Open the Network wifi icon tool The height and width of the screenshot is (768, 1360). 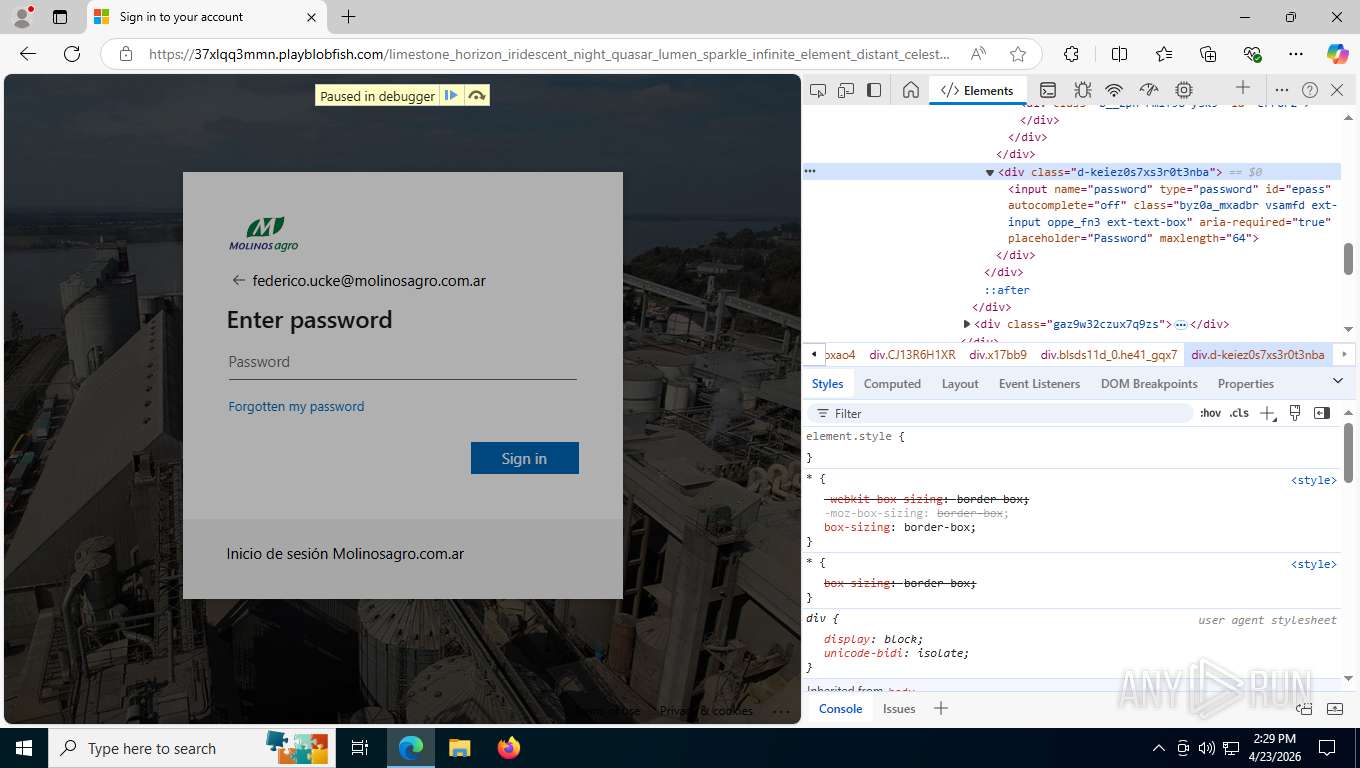[x=1114, y=90]
